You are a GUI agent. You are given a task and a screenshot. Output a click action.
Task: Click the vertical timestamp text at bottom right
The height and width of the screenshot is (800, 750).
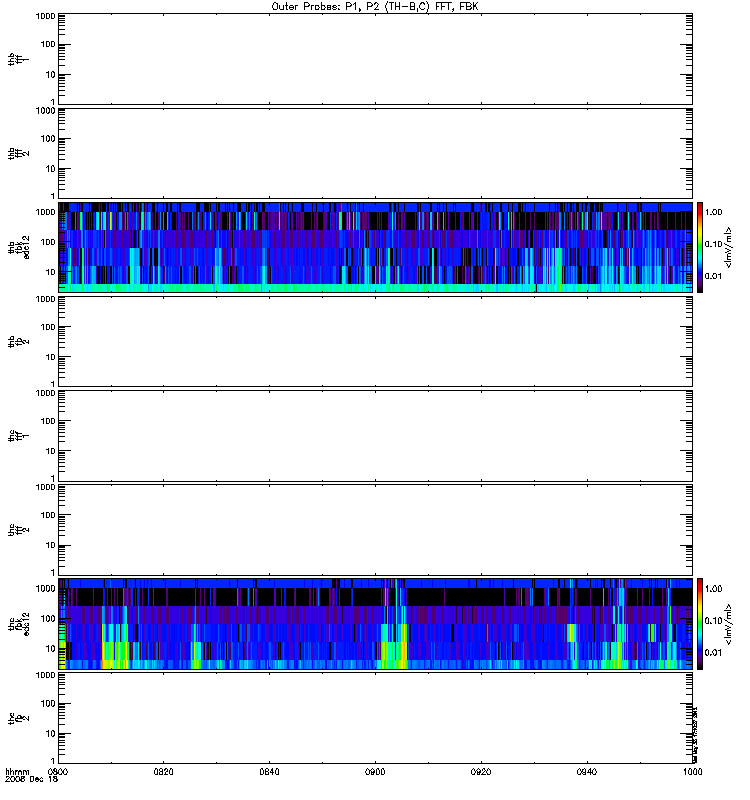(x=695, y=735)
